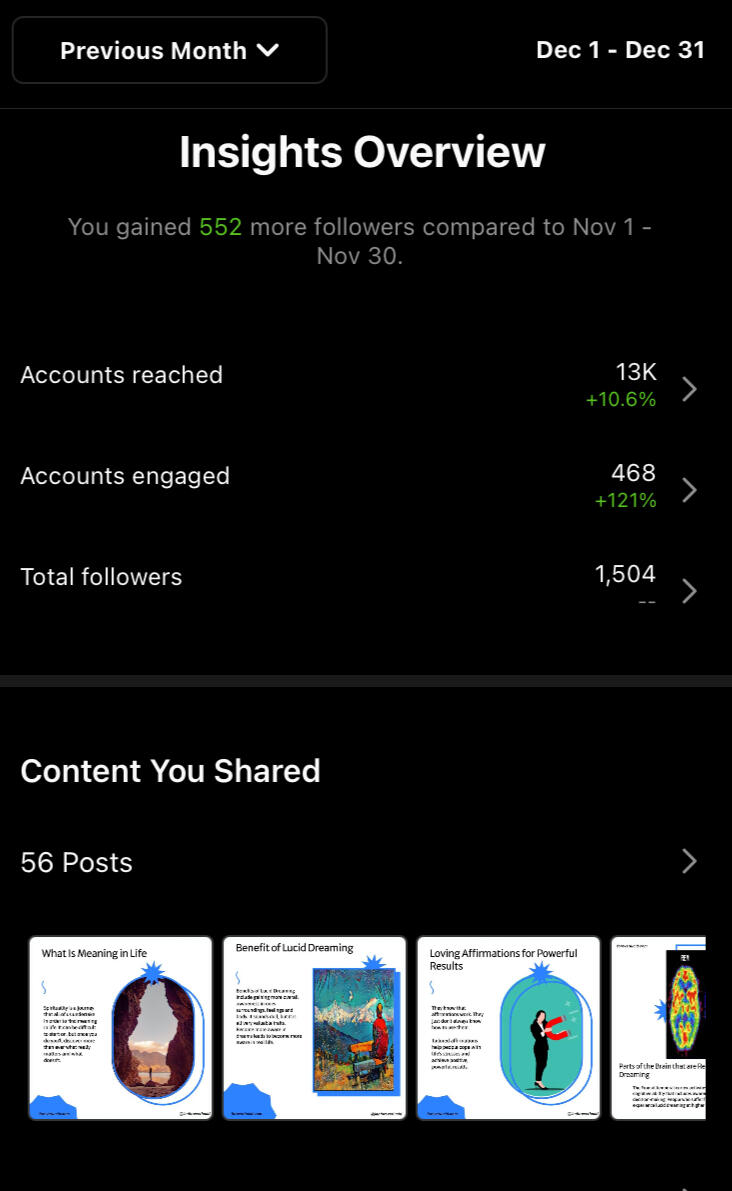This screenshot has height=1191, width=732.
Task: View all 56 Posts
Action: pyautogui.click(x=77, y=862)
